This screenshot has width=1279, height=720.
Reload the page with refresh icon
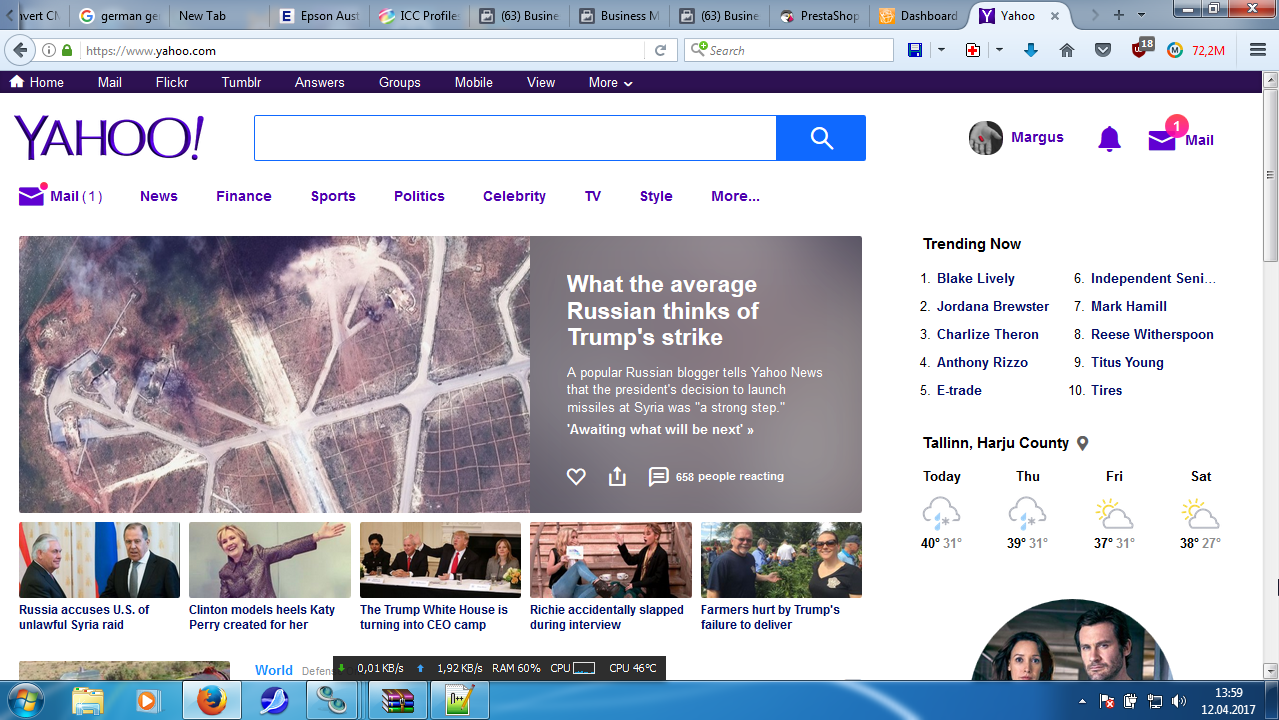660,50
